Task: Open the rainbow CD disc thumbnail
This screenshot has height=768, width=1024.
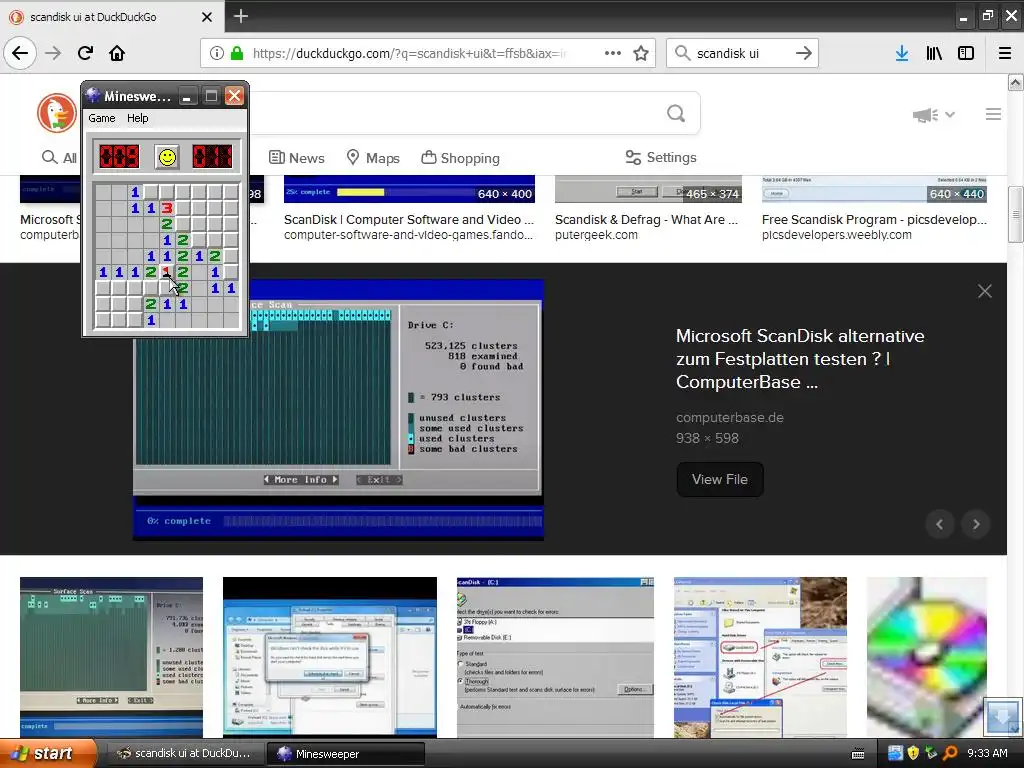Action: click(927, 657)
